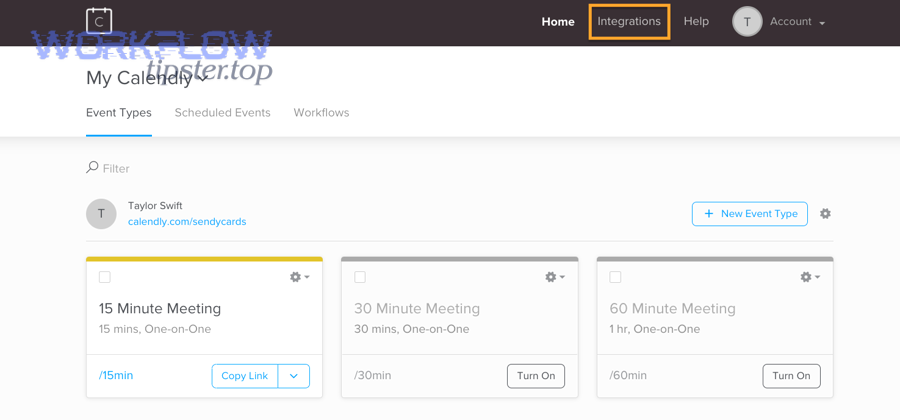Open the 15 Minute Meeting card title
This screenshot has width=900, height=420.
[160, 309]
